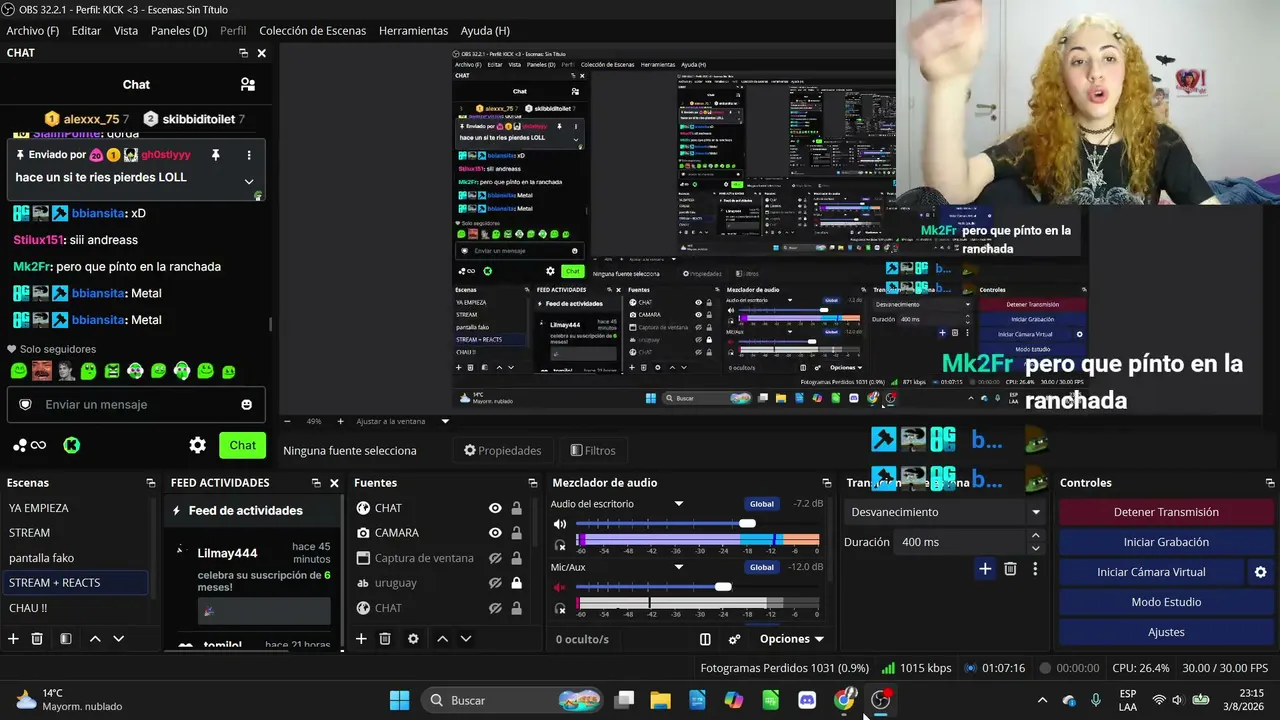This screenshot has width=1280, height=720.
Task: Increase transition duration with up arrow
Action: click(x=1035, y=536)
